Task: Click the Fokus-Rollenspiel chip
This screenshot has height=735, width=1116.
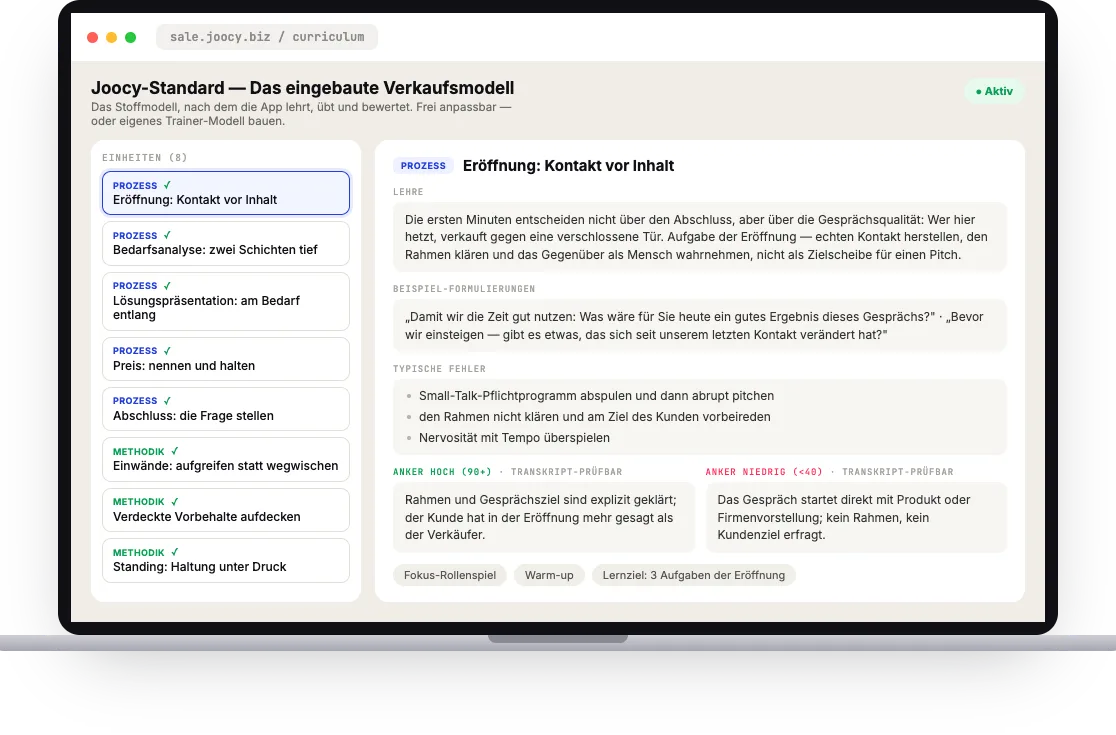Action: (x=450, y=575)
